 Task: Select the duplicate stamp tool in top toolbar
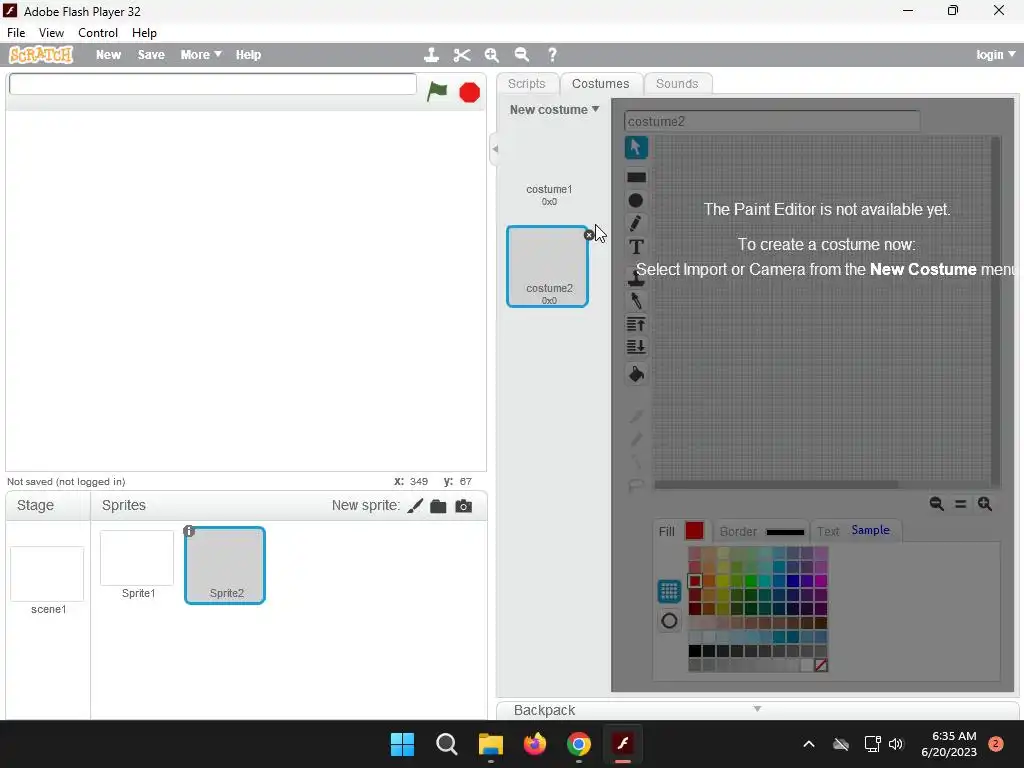click(431, 55)
